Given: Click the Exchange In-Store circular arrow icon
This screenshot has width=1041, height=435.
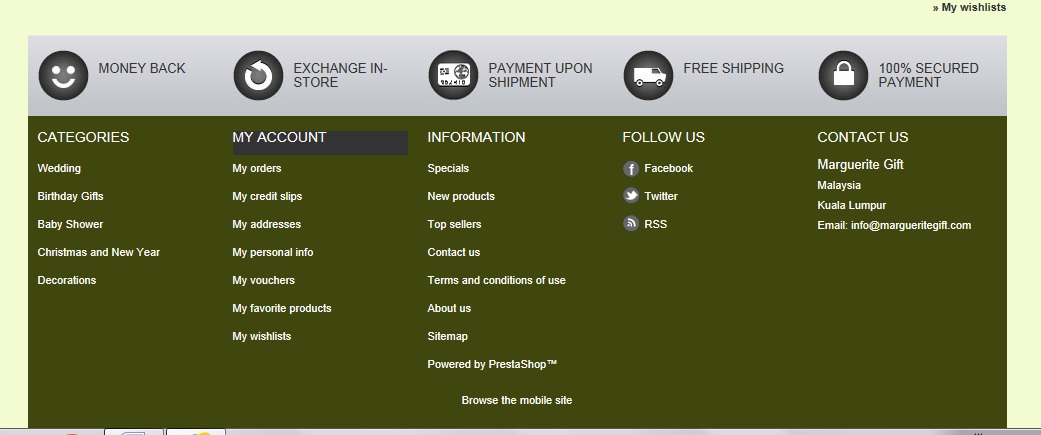Looking at the screenshot, I should point(258,76).
